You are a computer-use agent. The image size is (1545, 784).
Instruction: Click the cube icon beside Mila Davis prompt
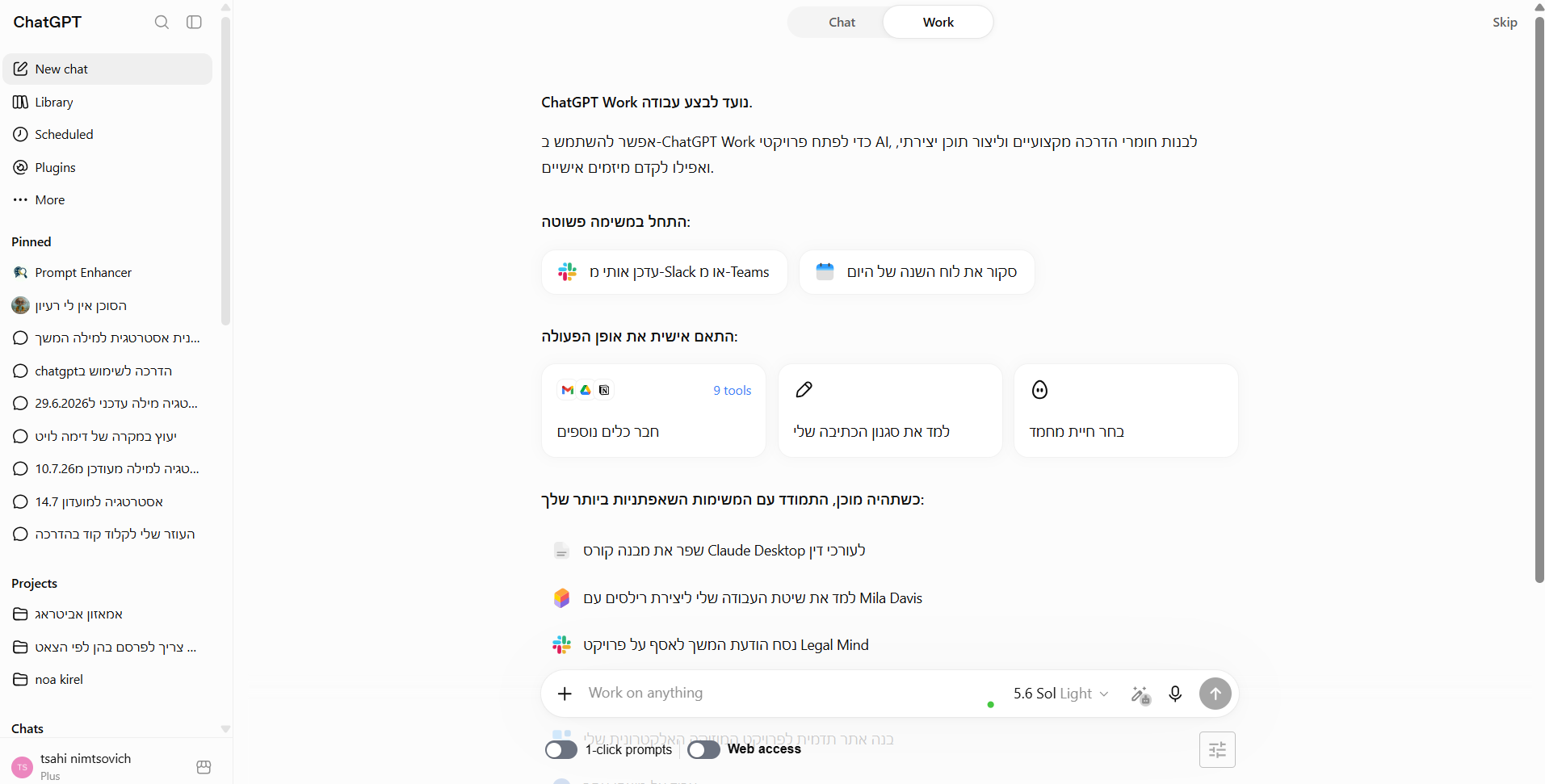[x=561, y=598]
